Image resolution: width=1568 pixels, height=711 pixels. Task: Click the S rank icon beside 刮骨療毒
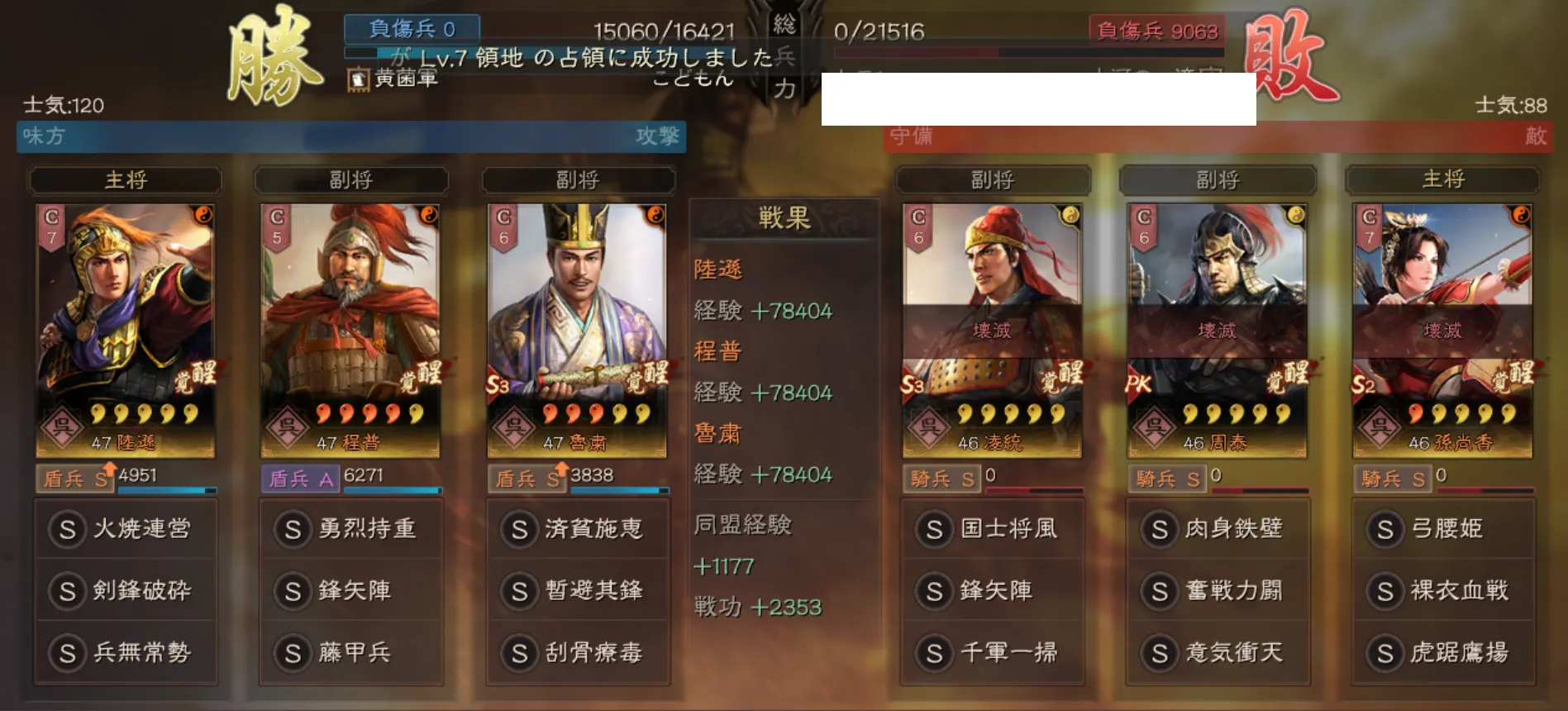pyautogui.click(x=519, y=653)
